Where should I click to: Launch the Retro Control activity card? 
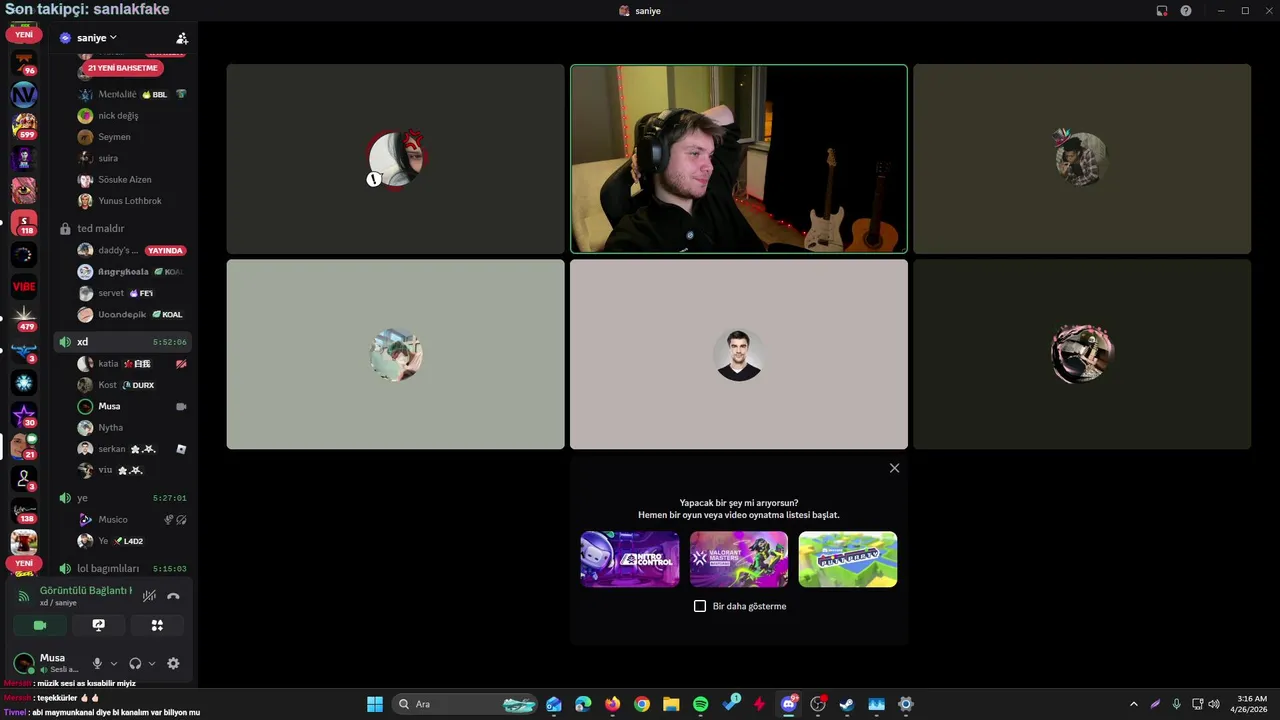click(x=630, y=559)
